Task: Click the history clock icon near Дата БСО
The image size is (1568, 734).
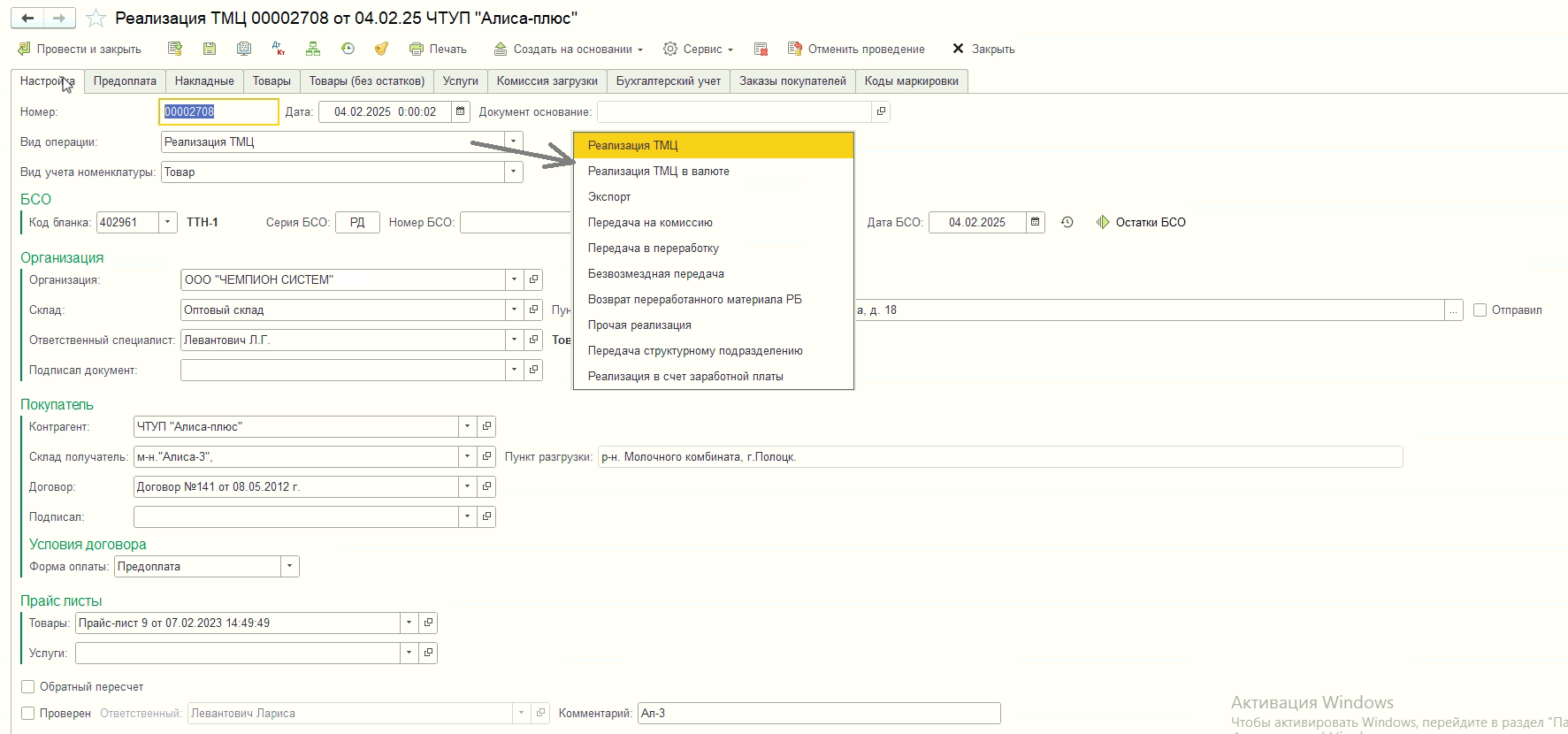Action: 1067,222
